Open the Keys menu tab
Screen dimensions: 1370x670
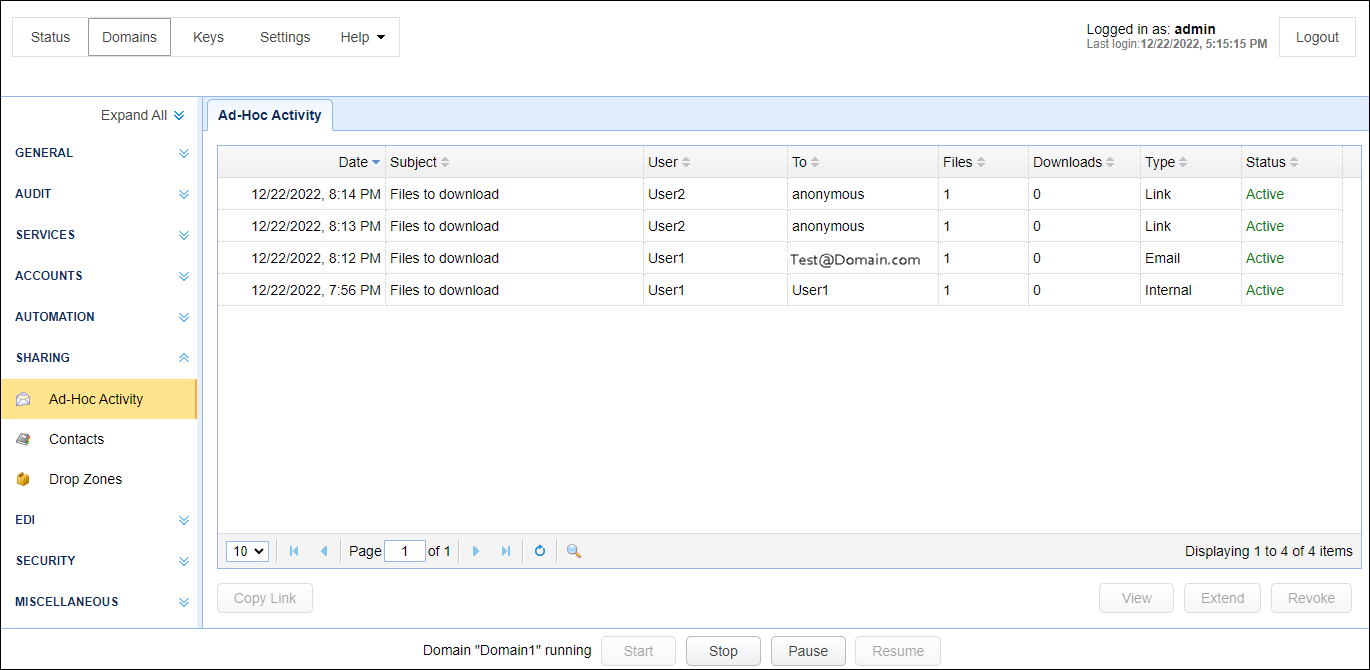pos(208,37)
